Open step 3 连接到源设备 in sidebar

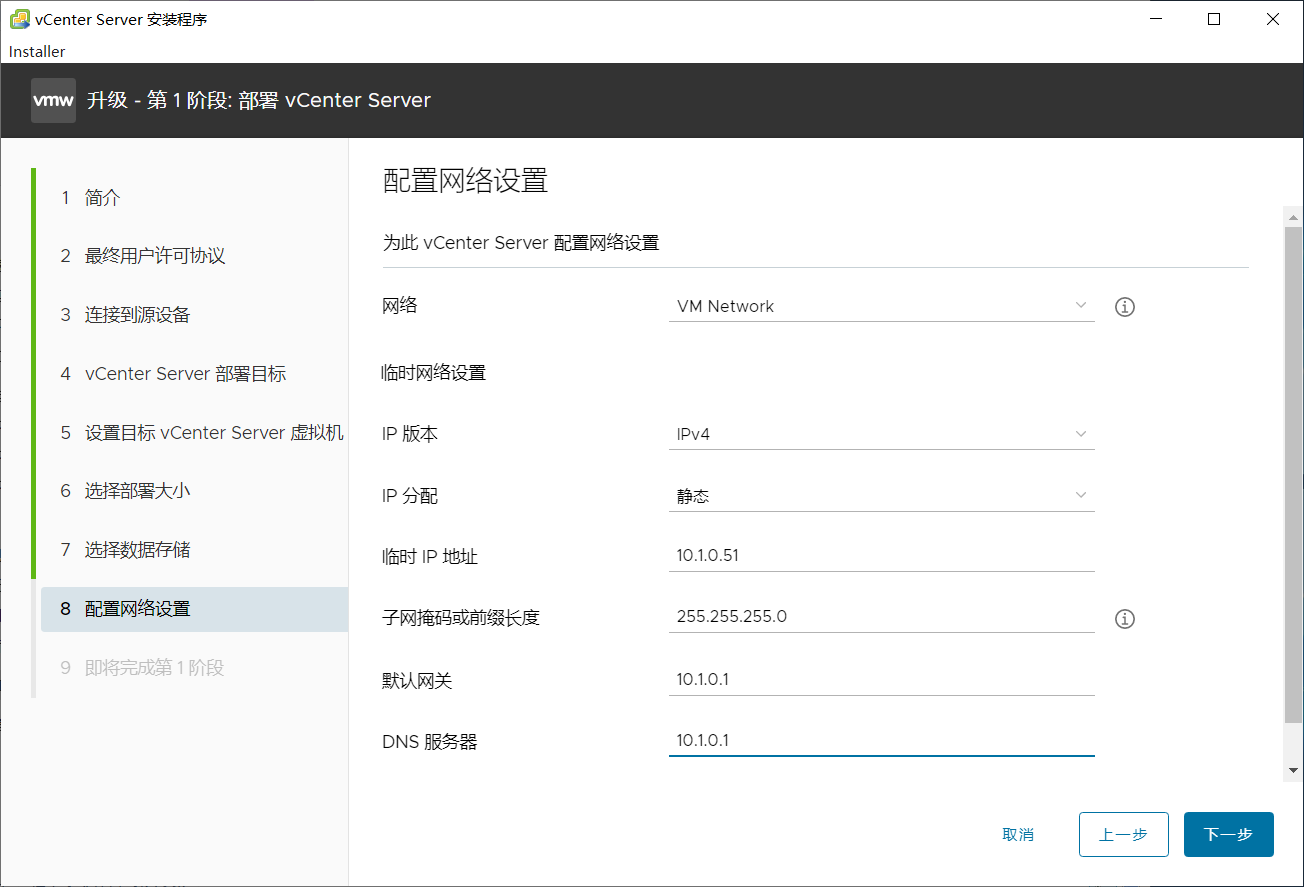pyautogui.click(x=140, y=314)
